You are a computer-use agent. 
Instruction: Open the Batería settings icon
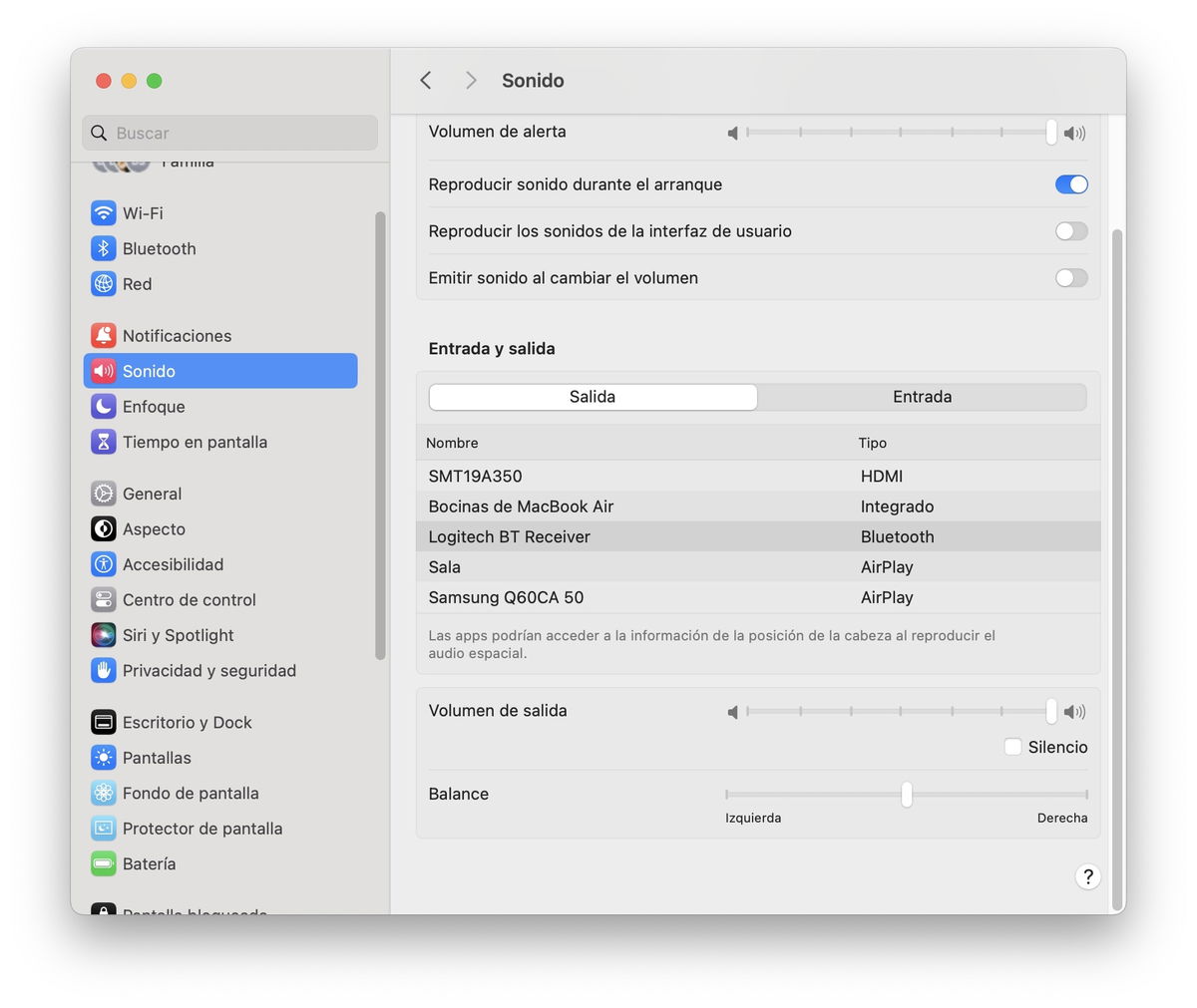pyautogui.click(x=104, y=863)
